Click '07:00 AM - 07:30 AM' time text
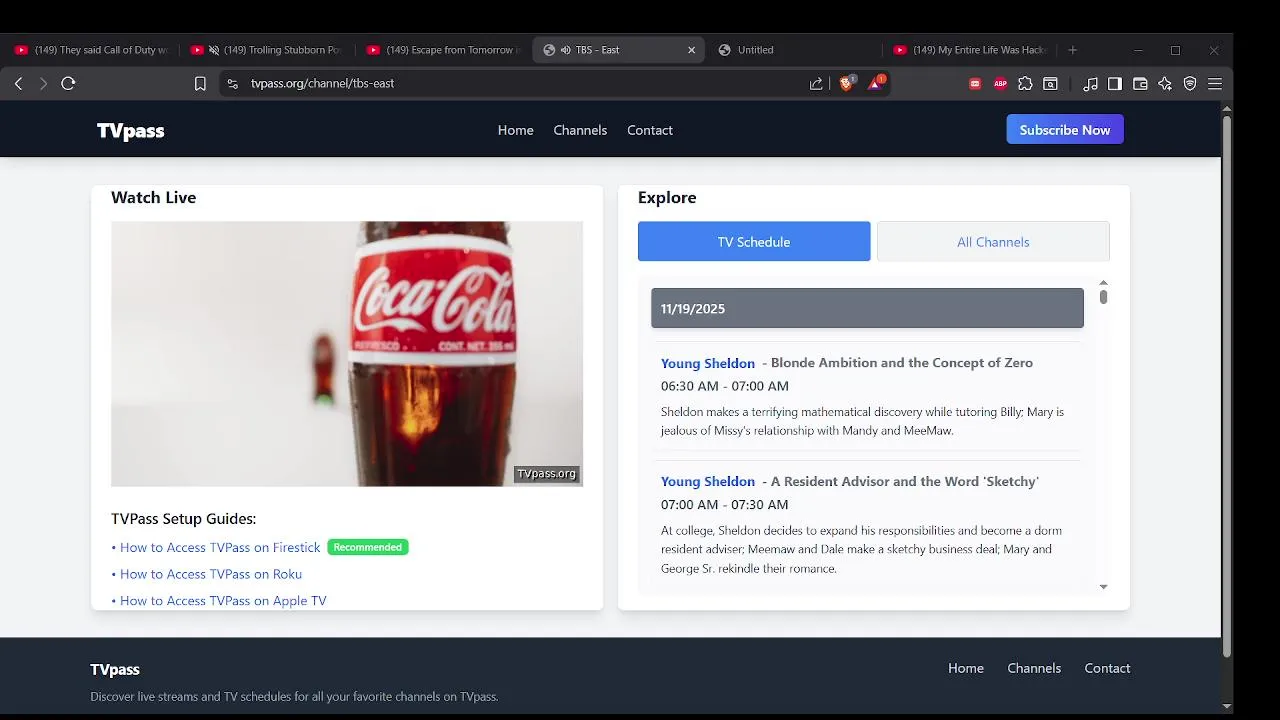The height and width of the screenshot is (720, 1280). click(724, 505)
